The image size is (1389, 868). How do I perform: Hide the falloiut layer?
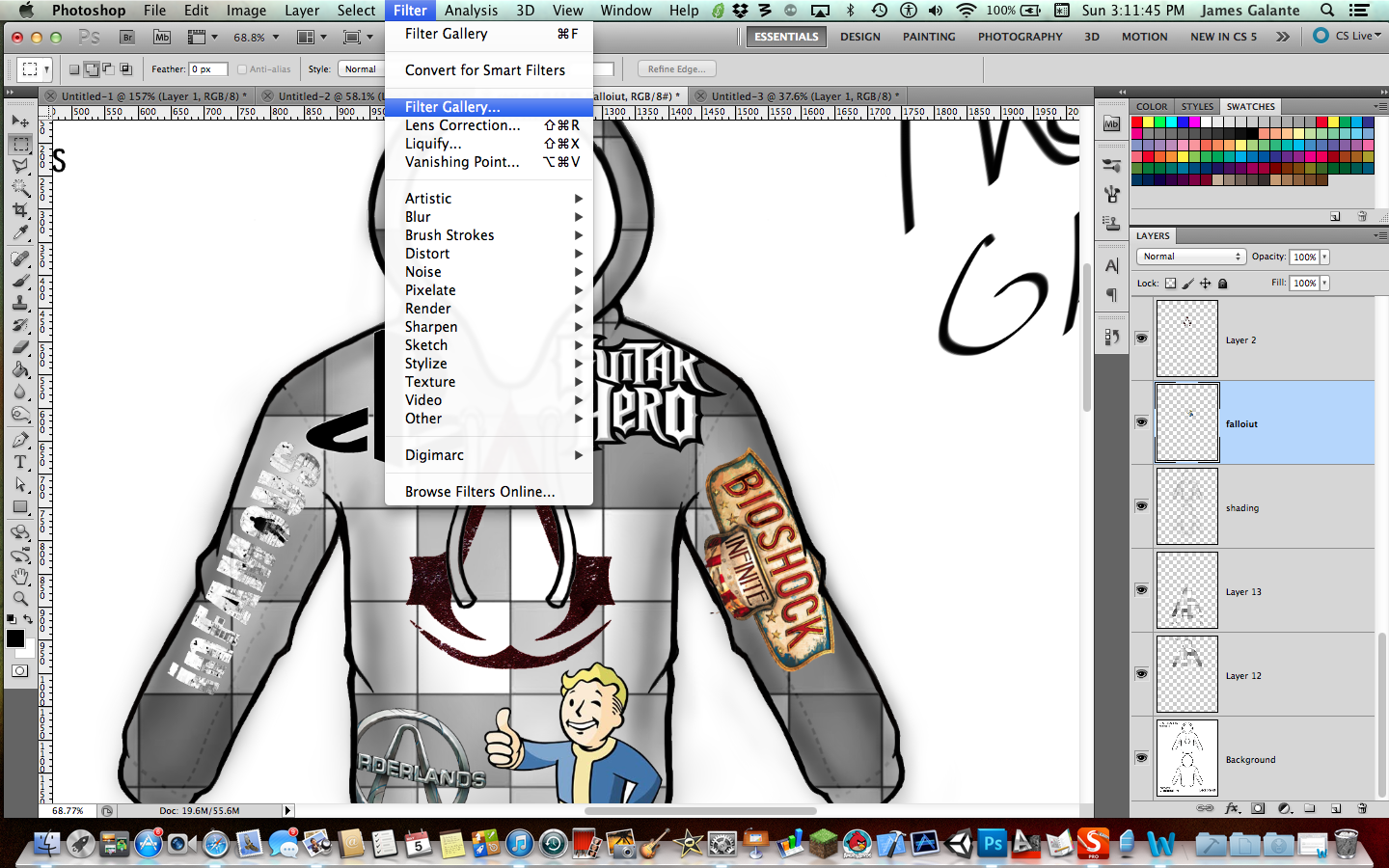(x=1141, y=422)
